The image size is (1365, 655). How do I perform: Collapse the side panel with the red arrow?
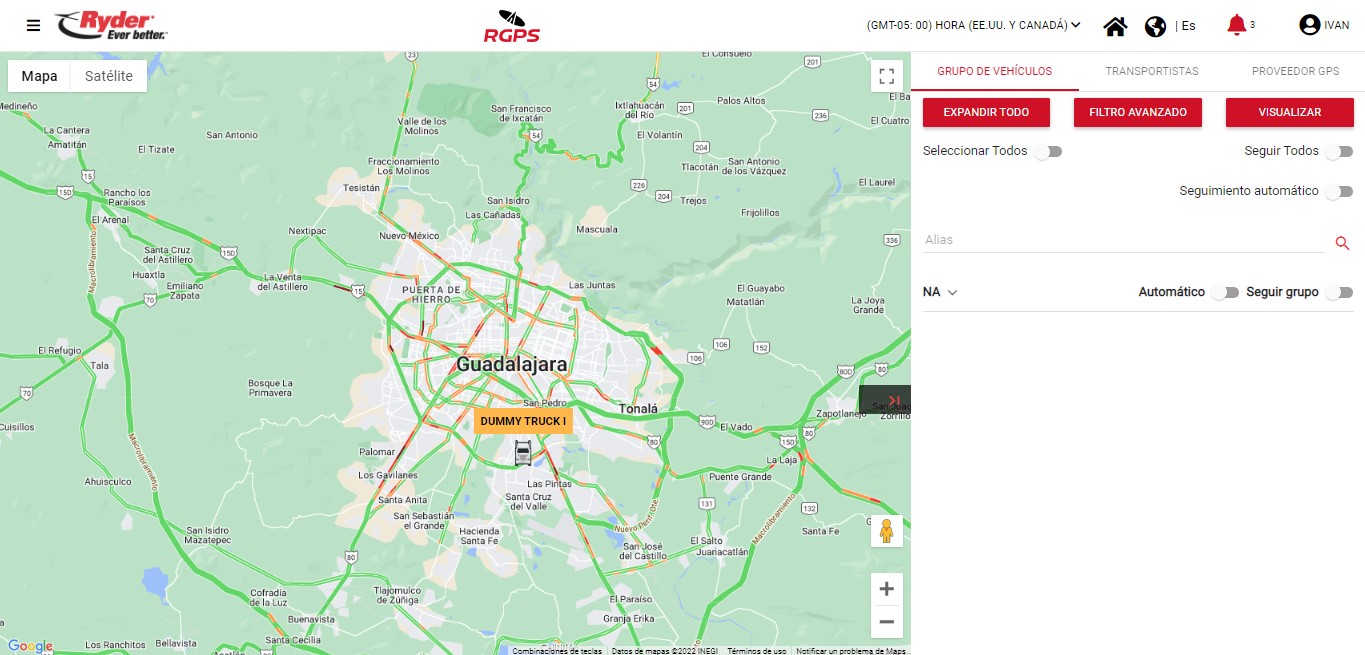895,401
